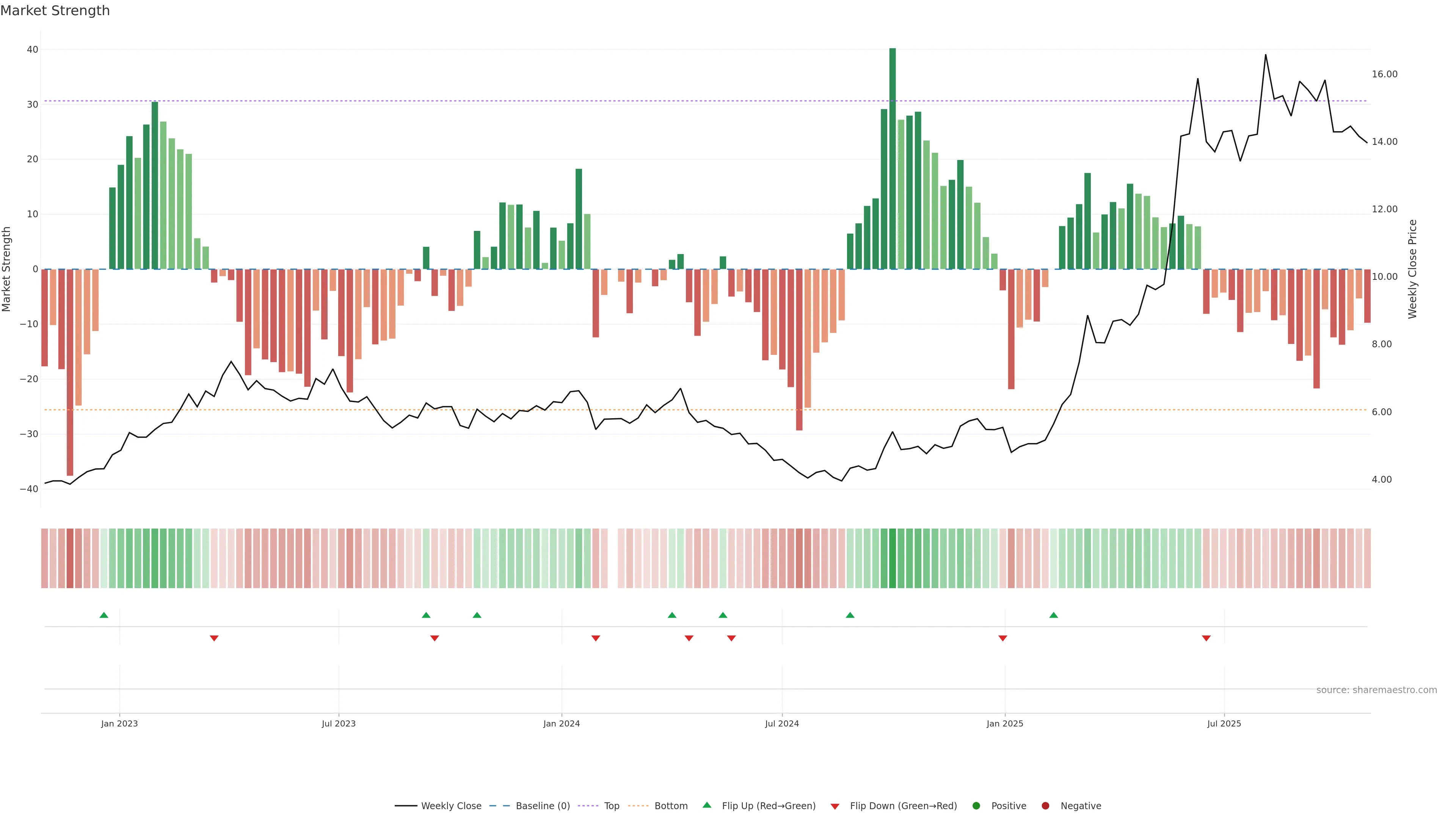Click the Flip Down red triangle legend icon

point(835,806)
